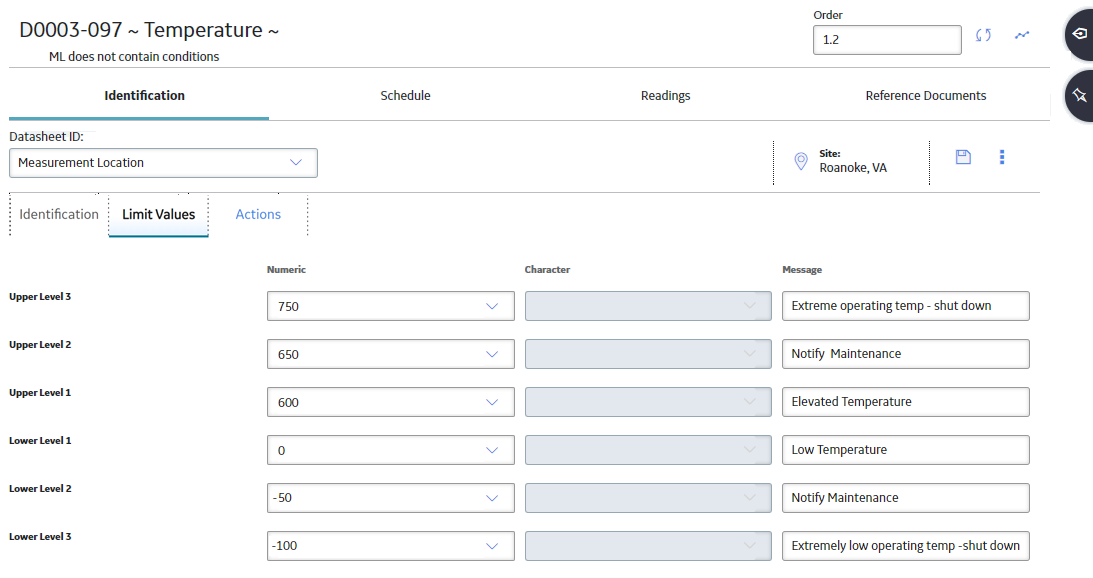Open the Reference Documents tab

pos(926,96)
